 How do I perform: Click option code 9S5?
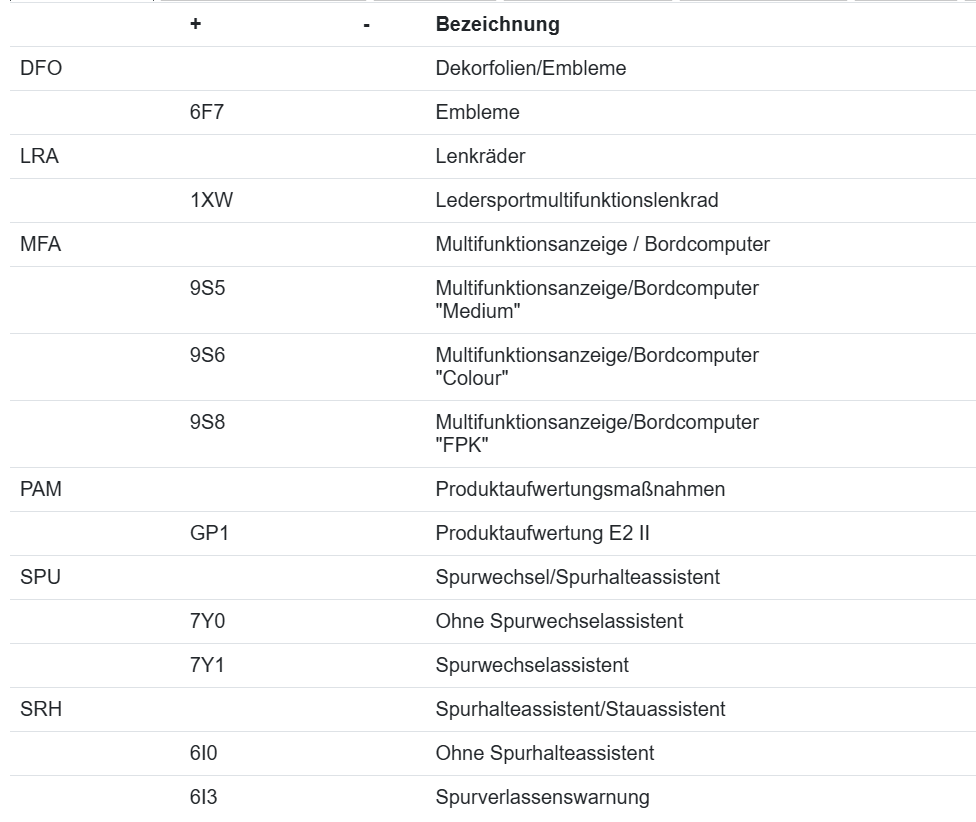point(207,288)
